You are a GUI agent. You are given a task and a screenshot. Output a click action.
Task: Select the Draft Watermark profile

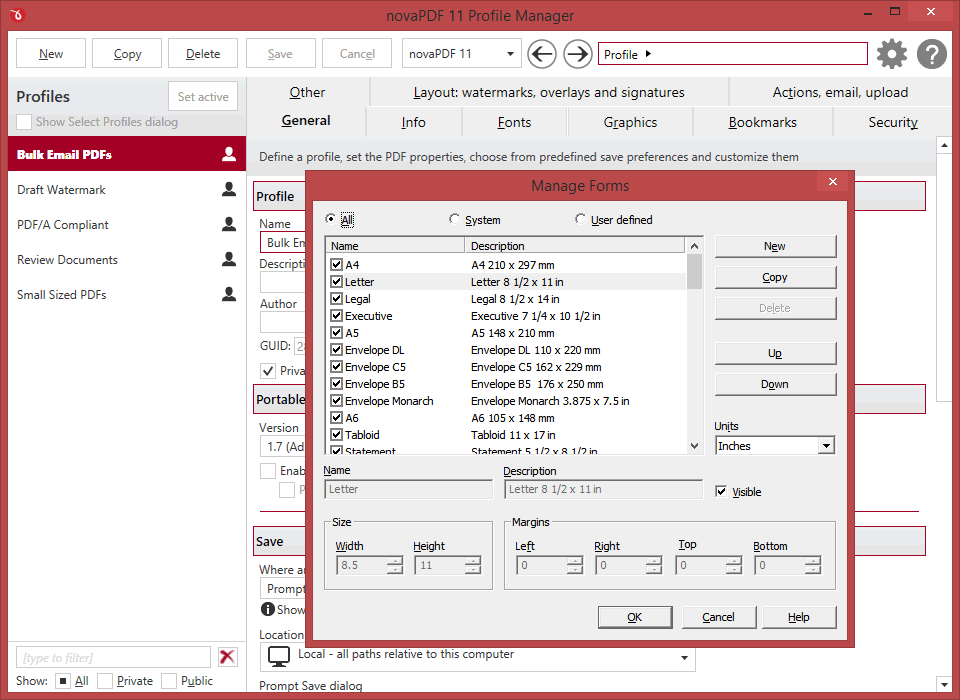tap(127, 189)
